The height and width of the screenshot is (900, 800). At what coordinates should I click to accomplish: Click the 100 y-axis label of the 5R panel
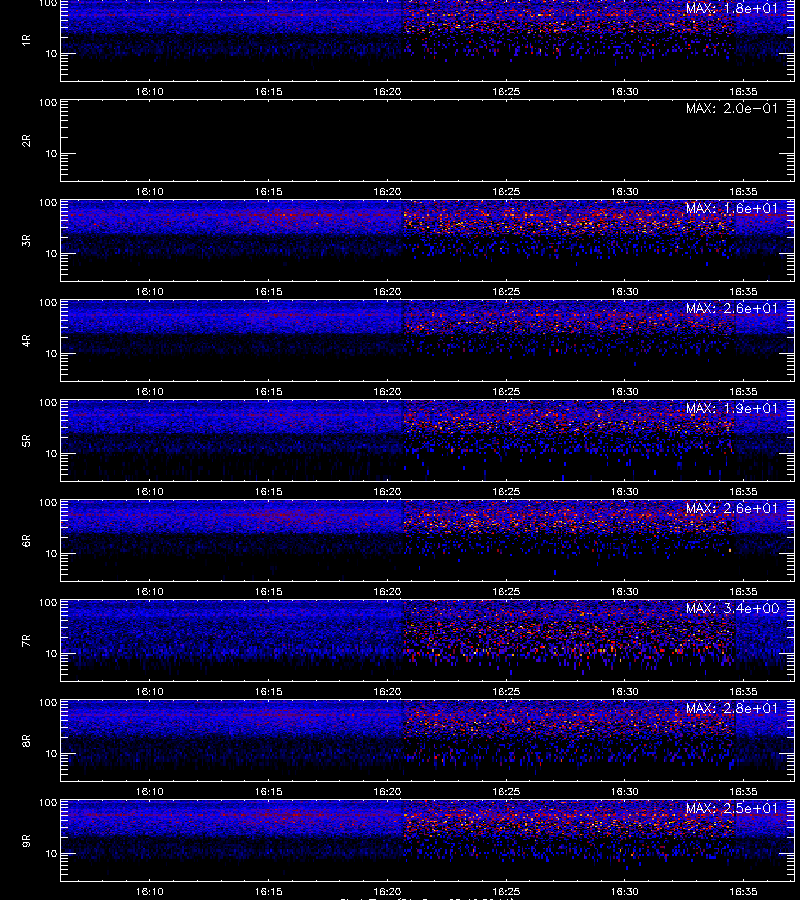pos(48,403)
